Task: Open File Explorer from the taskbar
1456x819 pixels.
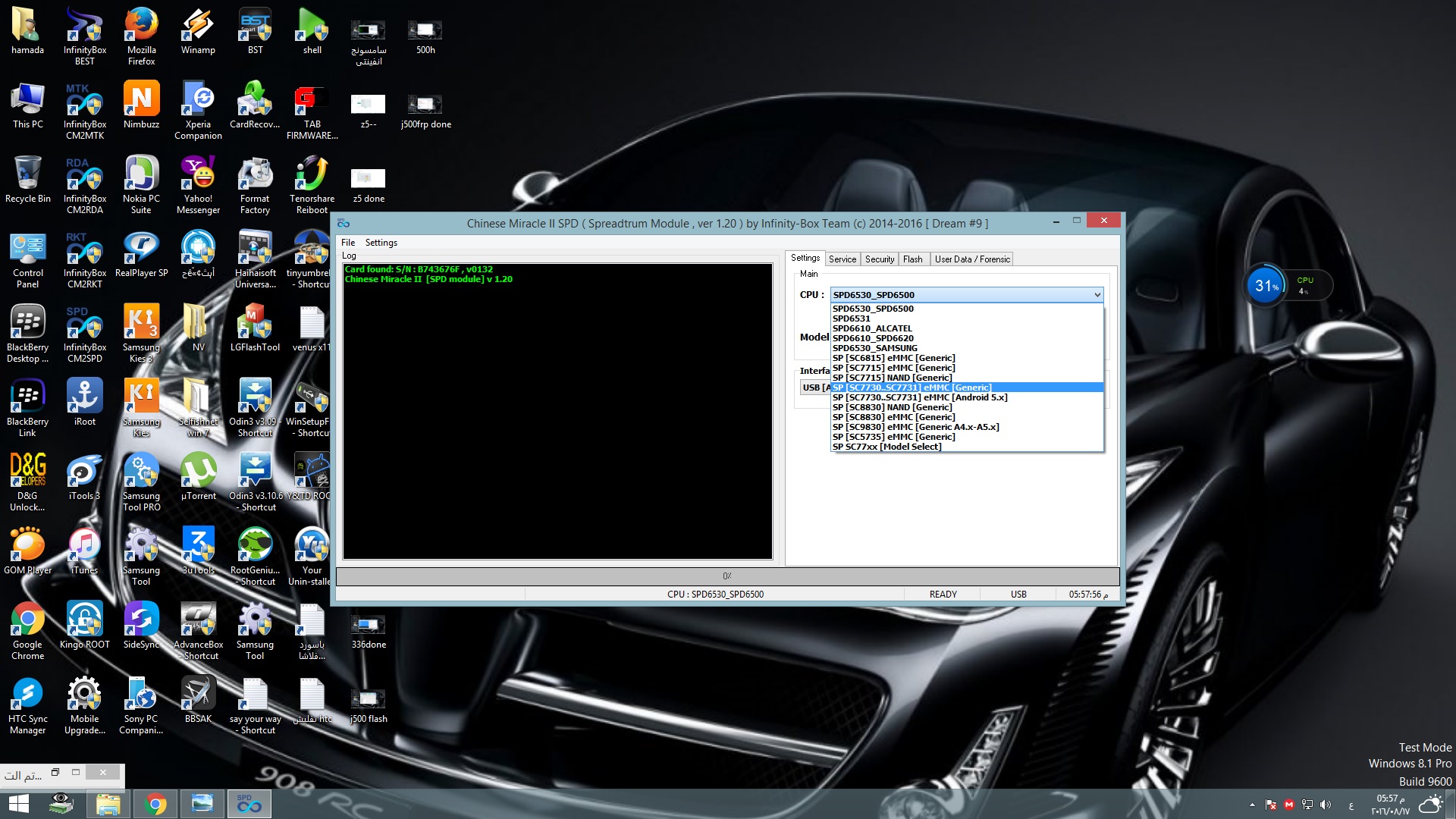Action: click(108, 804)
